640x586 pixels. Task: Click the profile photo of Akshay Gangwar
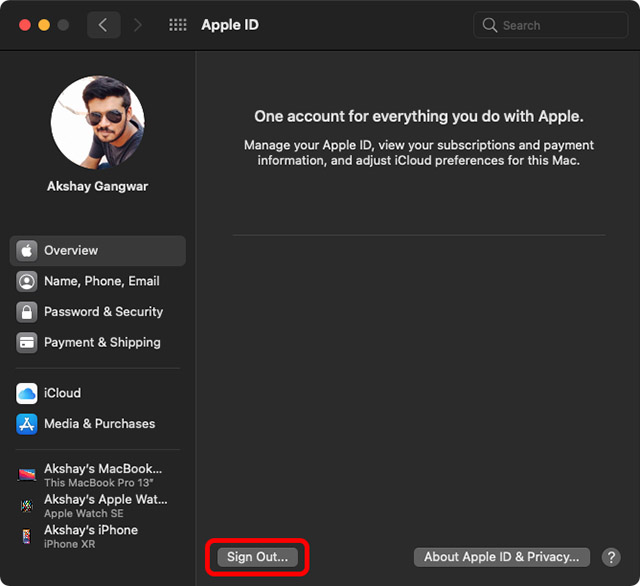[98, 122]
